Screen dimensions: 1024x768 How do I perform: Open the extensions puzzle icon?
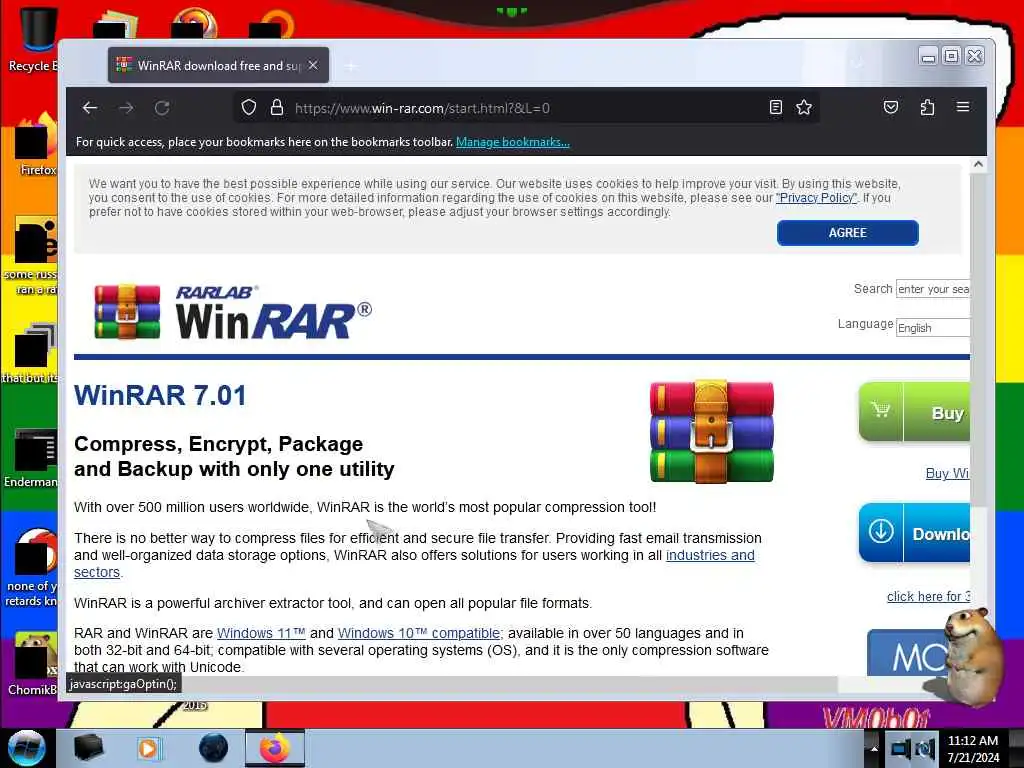point(927,107)
